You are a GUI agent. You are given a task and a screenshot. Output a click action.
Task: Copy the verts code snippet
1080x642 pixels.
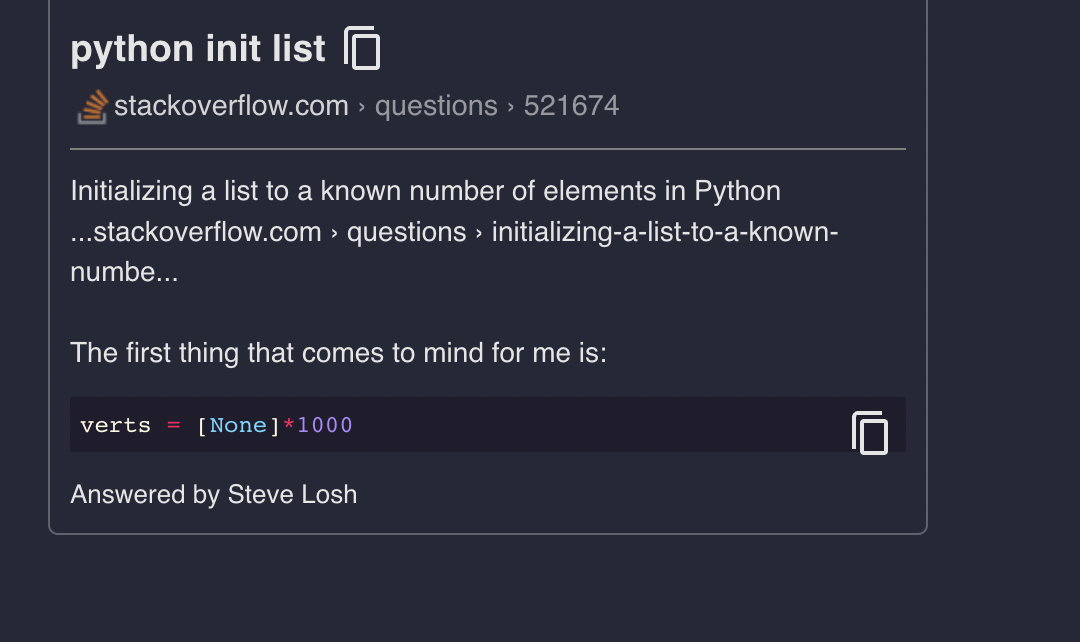(869, 433)
